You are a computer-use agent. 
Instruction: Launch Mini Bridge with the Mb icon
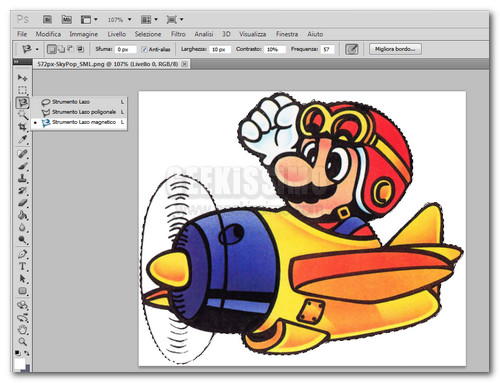(67, 20)
